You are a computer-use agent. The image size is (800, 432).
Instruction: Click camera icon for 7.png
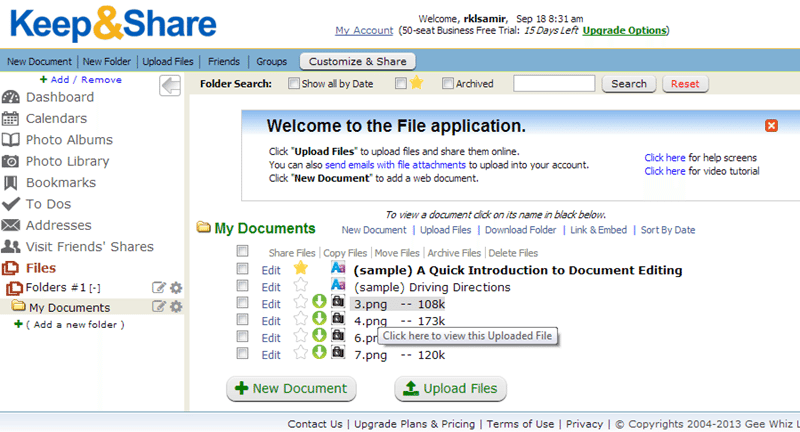pyautogui.click(x=338, y=352)
